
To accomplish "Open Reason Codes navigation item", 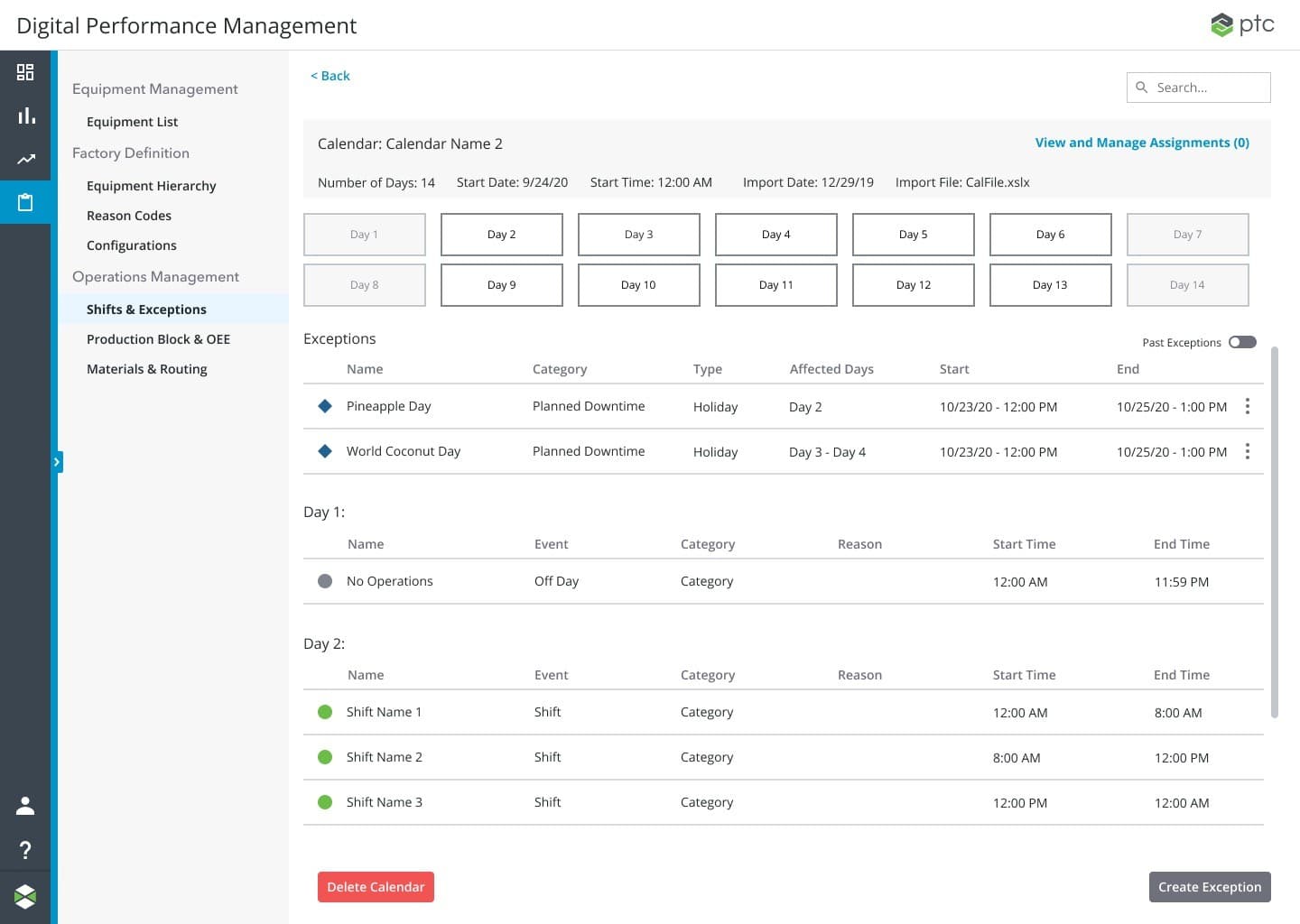I will click(128, 216).
